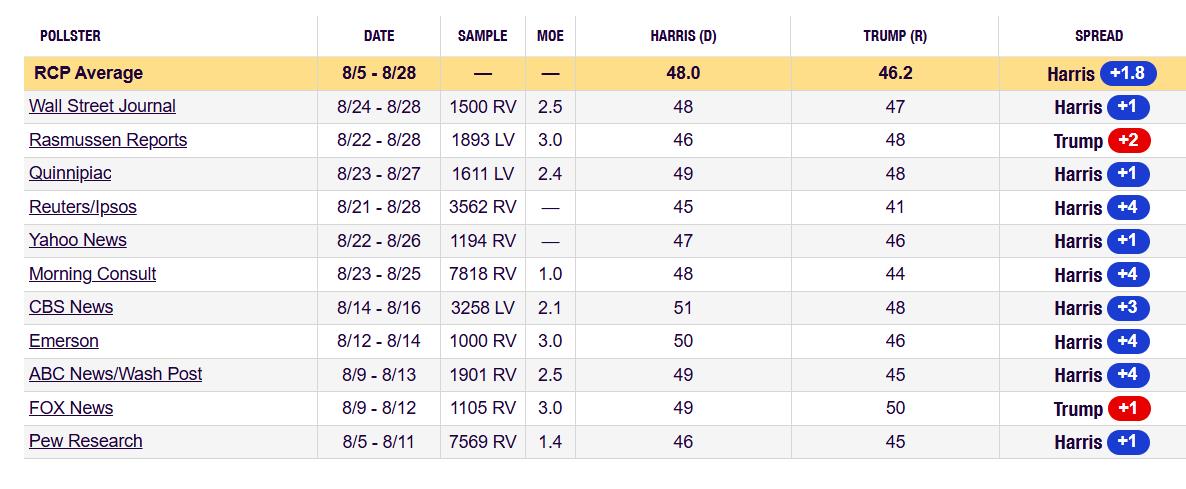1186x489 pixels.
Task: Open the Wall Street Journal poll link
Action: pyautogui.click(x=102, y=106)
